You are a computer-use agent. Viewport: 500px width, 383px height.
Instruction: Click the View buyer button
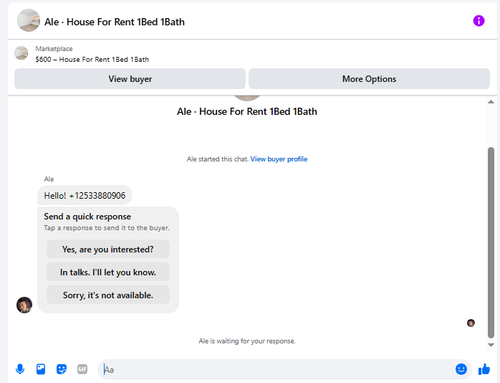click(130, 79)
